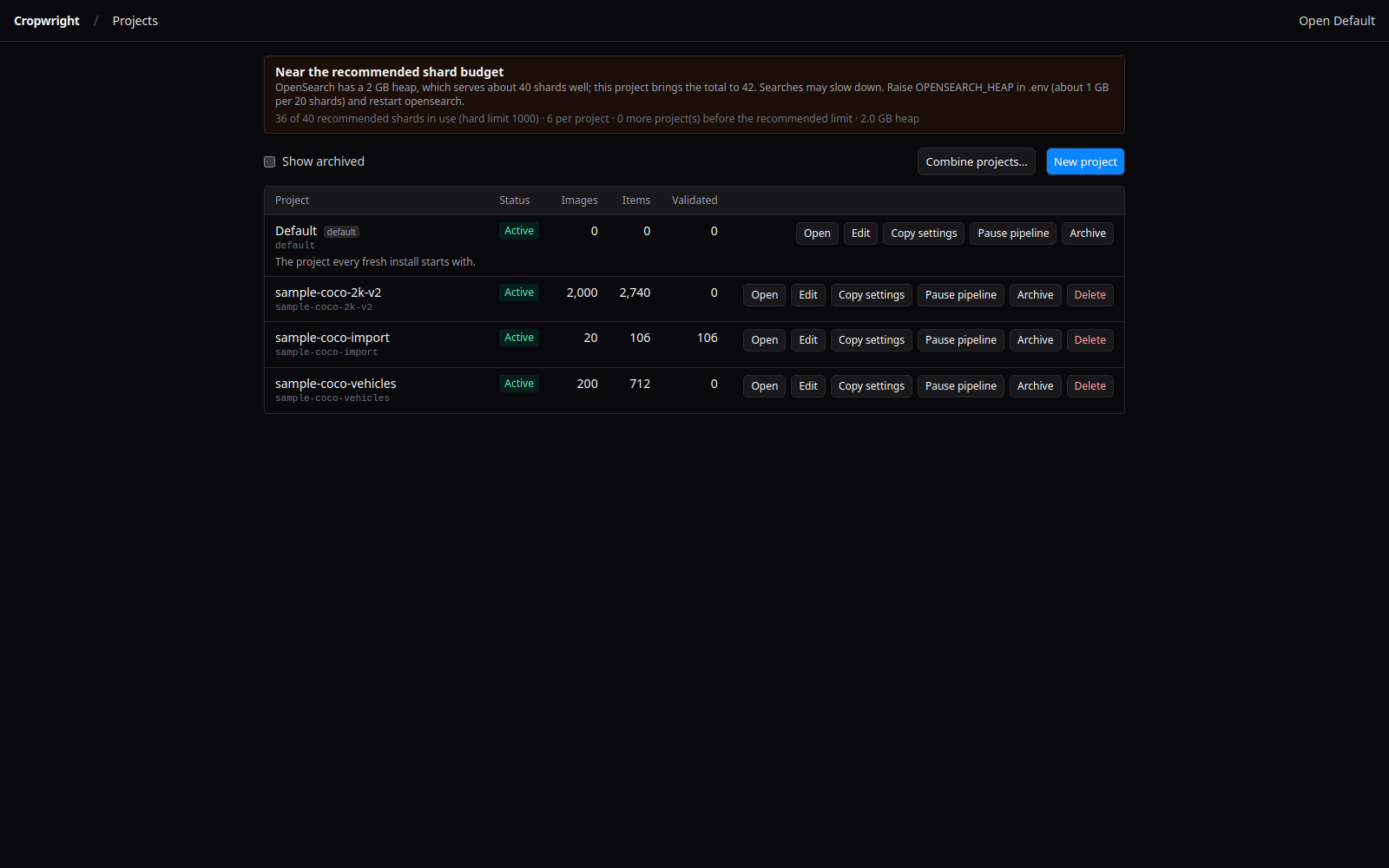Open the sample-coco-2k-v2 project
The width and height of the screenshot is (1389, 868).
click(764, 295)
